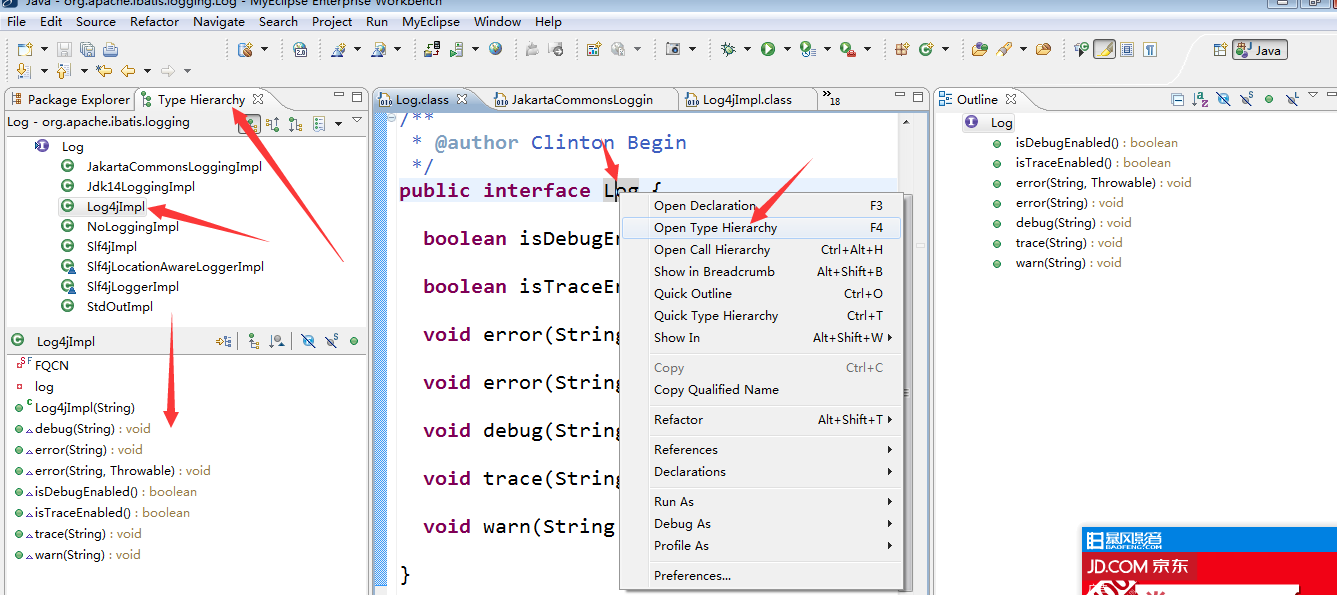The image size is (1337, 595).
Task: Choose Quick Outline in context menu
Action: [761, 294]
